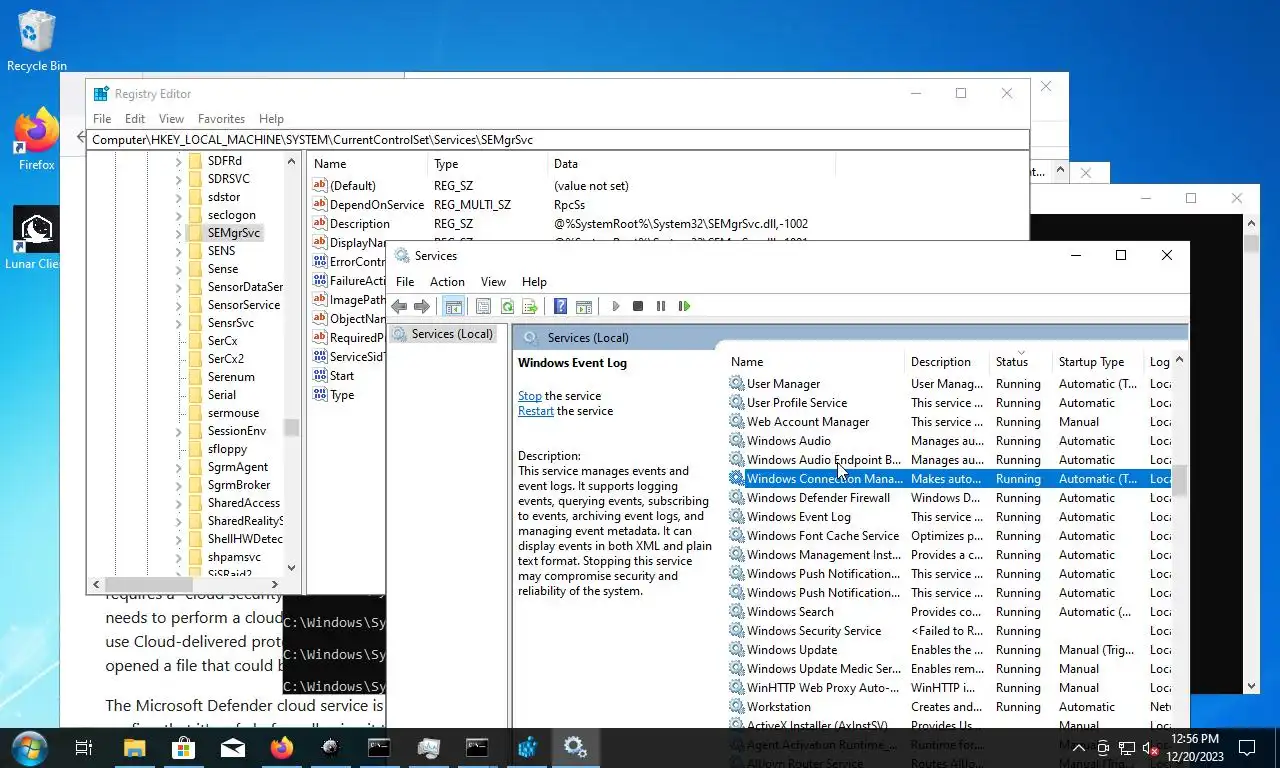Click the Firefox desktop shortcut
1280x768 pixels.
(x=37, y=140)
